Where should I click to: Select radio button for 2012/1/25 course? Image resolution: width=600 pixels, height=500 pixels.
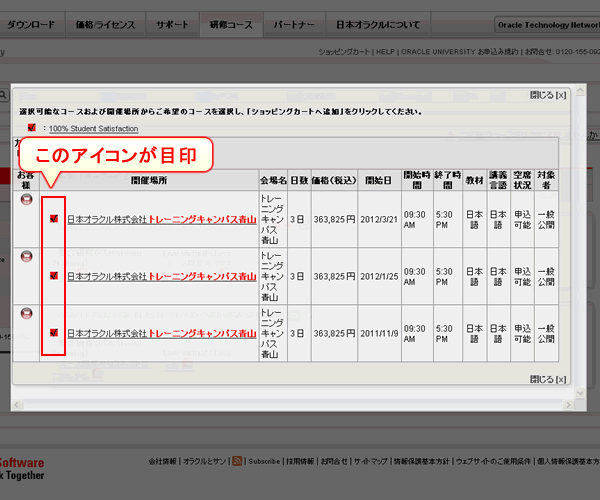26,256
